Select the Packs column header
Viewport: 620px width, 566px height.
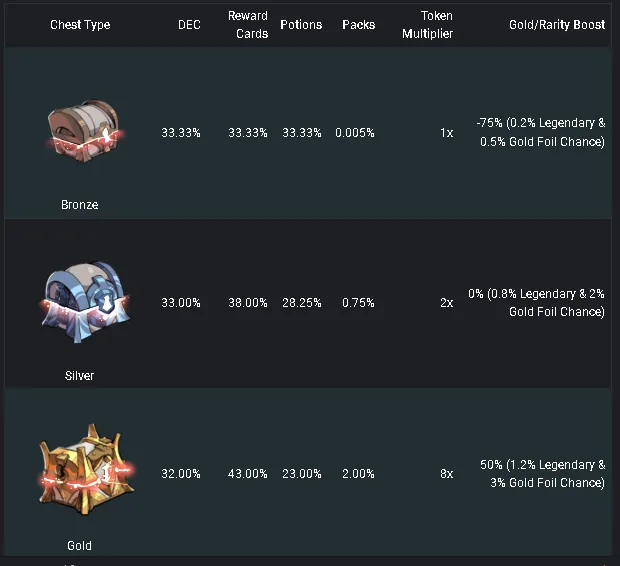[359, 25]
